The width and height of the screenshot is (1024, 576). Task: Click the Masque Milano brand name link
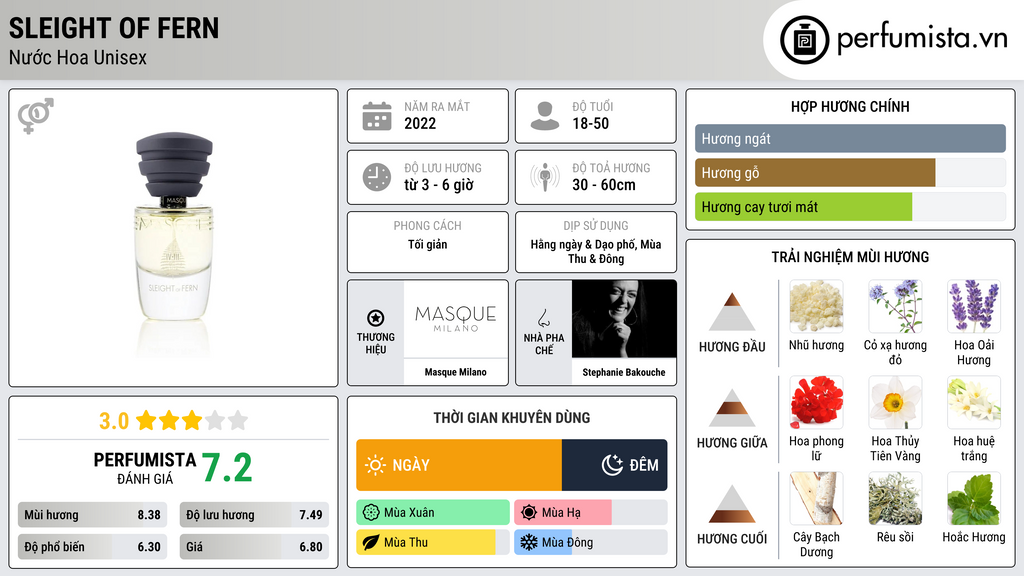[x=456, y=372]
